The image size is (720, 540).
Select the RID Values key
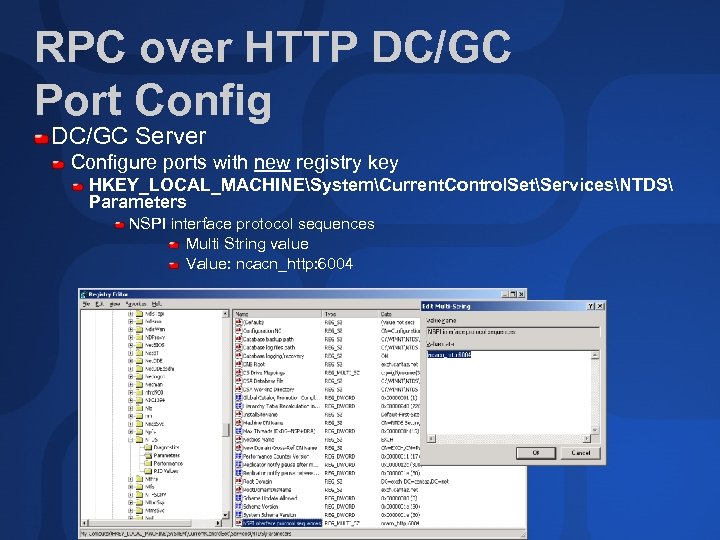[x=166, y=471]
